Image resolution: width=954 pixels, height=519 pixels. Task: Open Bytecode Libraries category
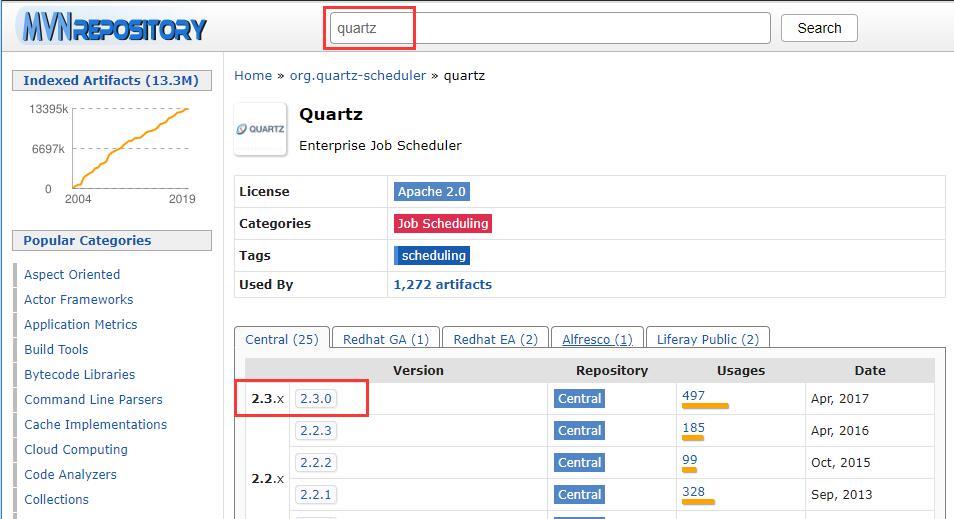pos(79,374)
